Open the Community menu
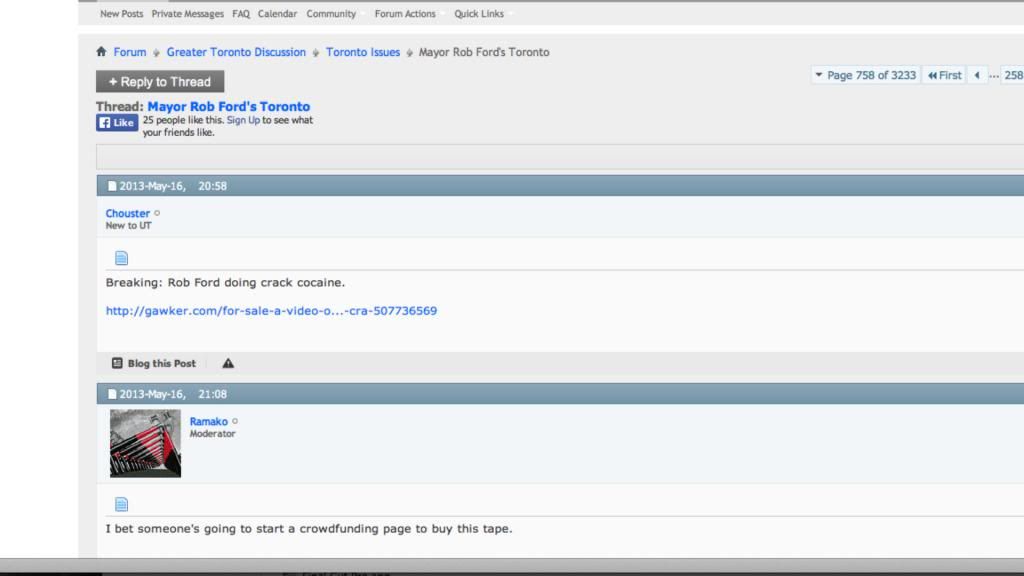This screenshot has width=1024, height=576. point(332,14)
